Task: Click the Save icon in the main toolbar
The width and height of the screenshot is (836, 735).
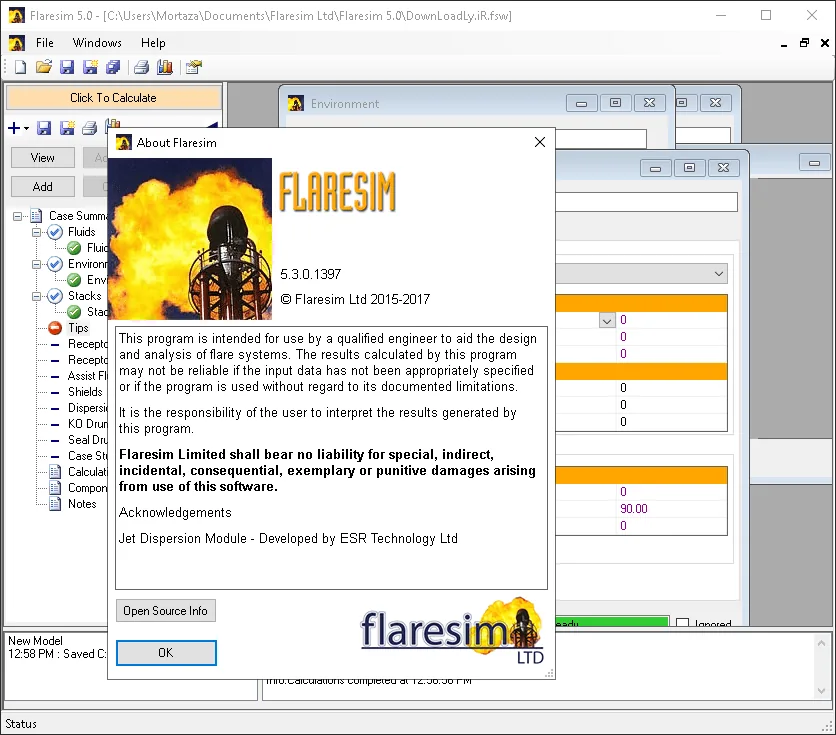Action: 67,67
